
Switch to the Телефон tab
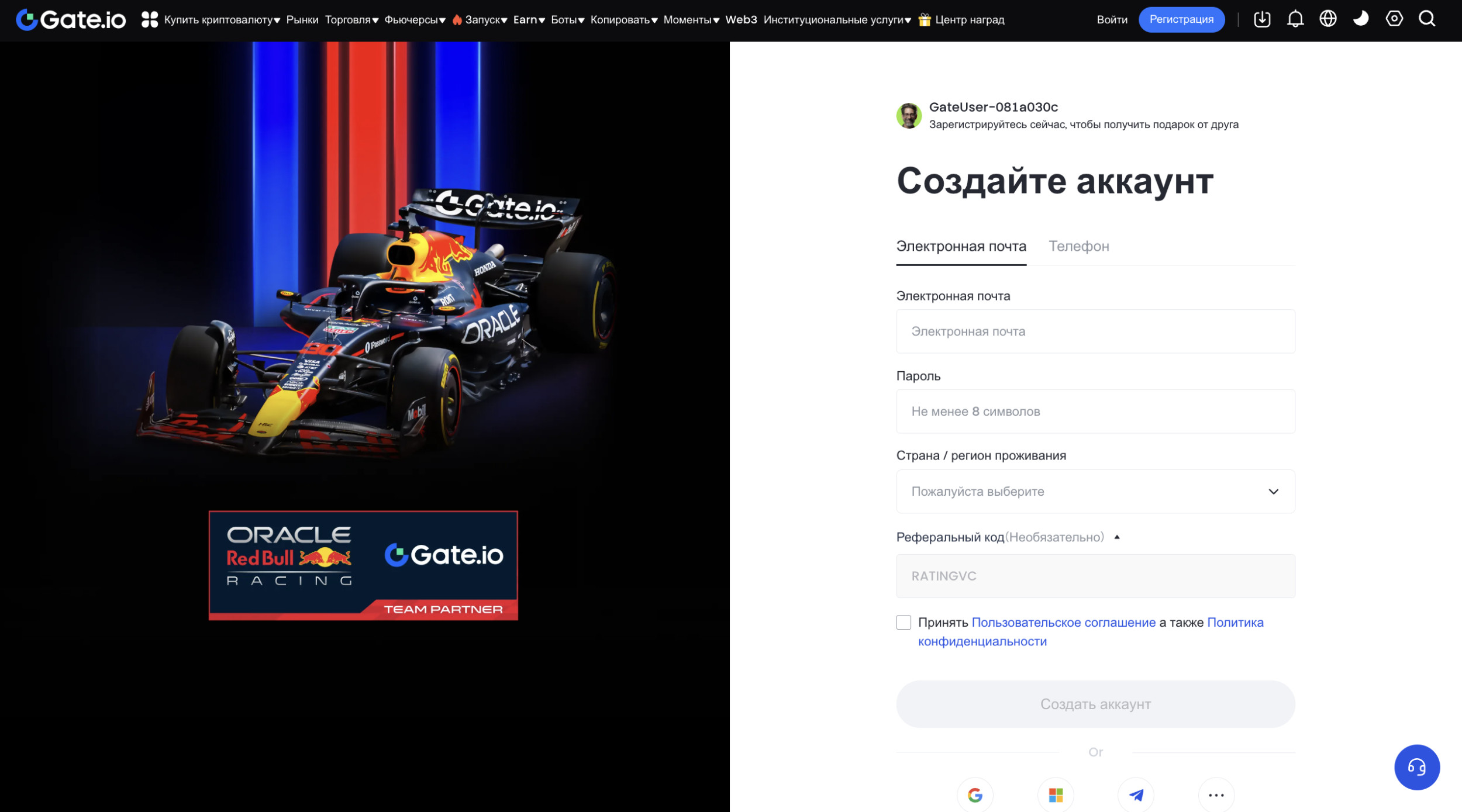point(1078,247)
